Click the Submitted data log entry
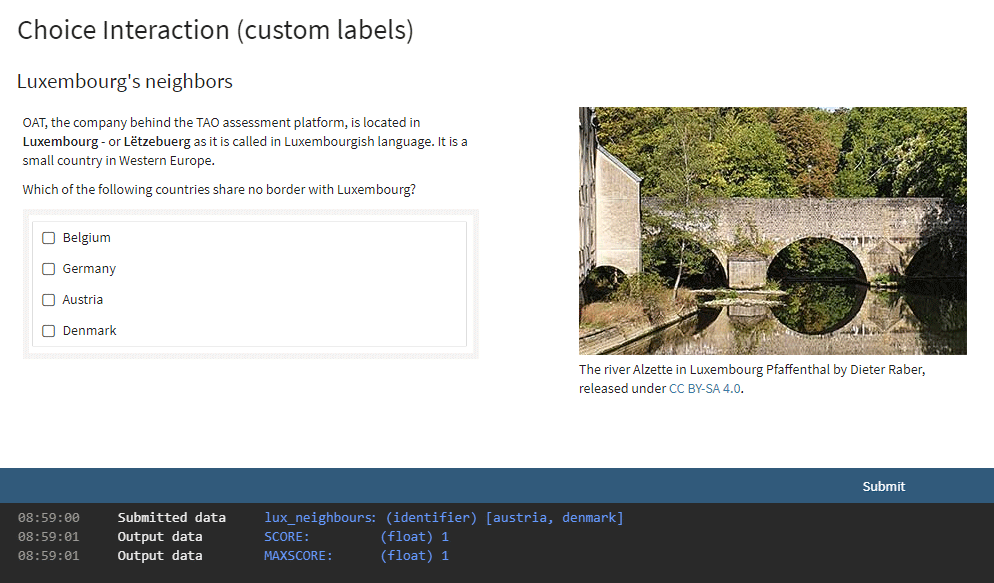Screen dimensions: 994x583 (x=171, y=517)
